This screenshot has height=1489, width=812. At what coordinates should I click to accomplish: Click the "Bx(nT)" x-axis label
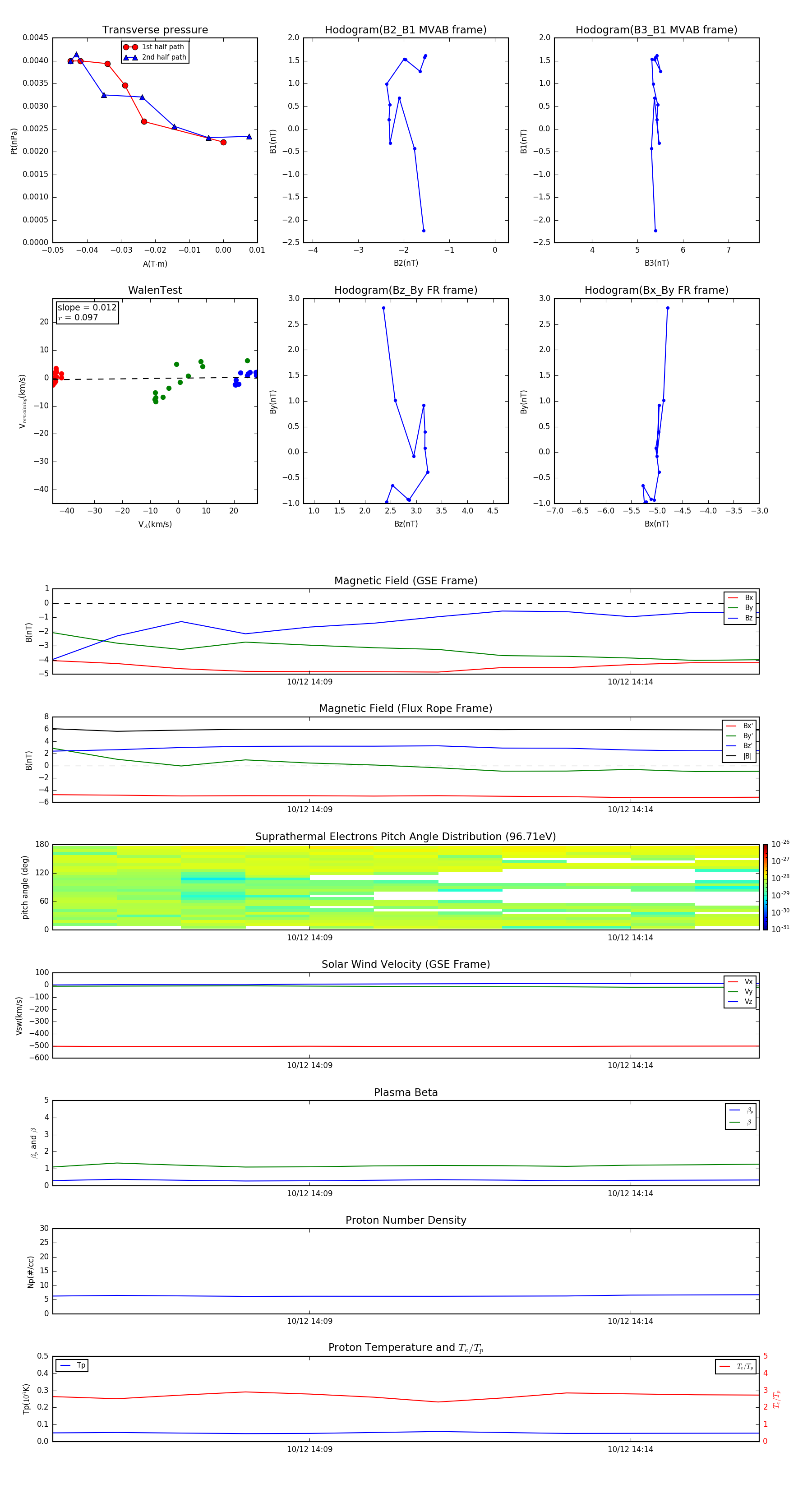coord(656,524)
